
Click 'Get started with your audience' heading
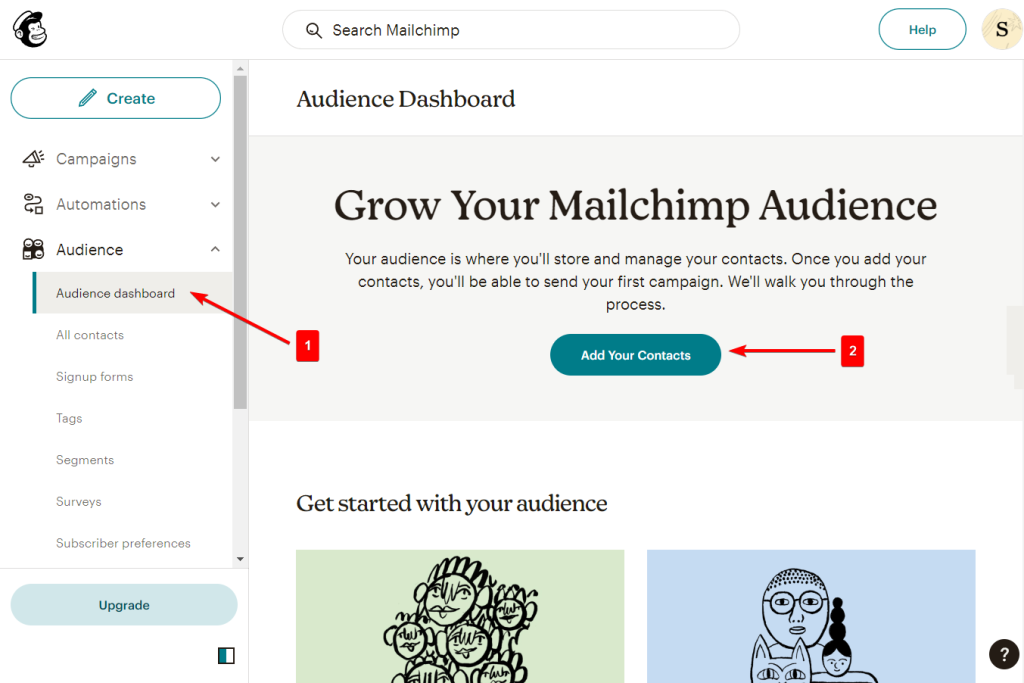click(x=451, y=503)
